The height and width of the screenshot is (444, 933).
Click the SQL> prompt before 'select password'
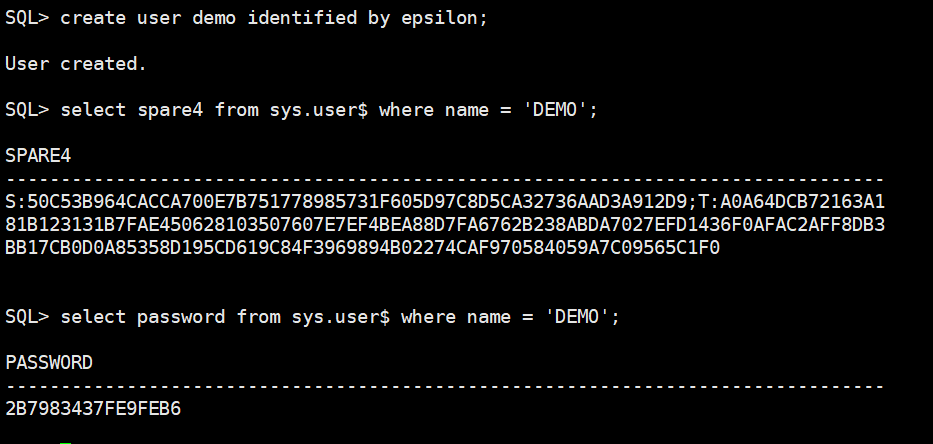pyautogui.click(x=26, y=317)
